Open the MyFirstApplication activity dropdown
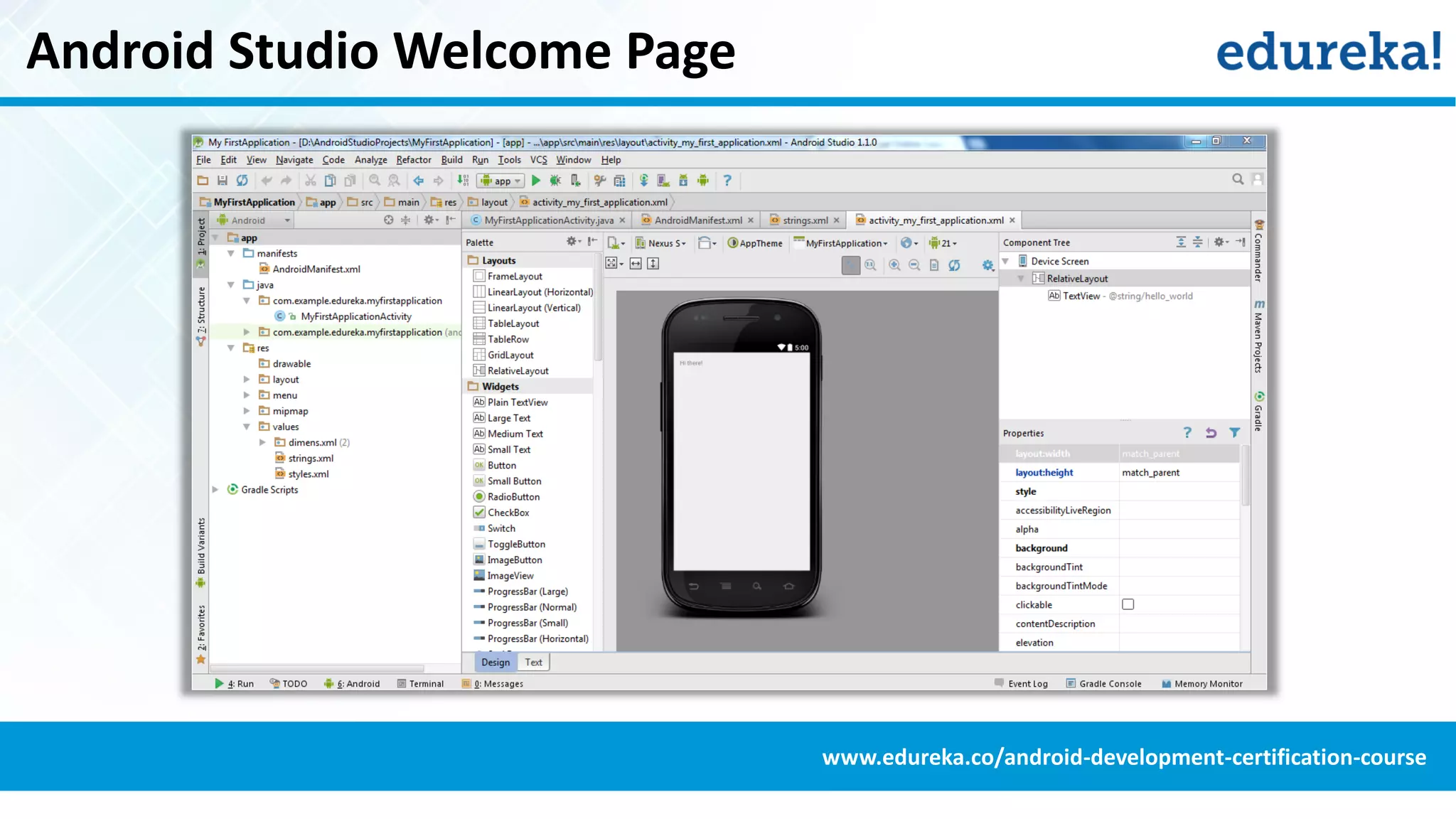Viewport: 1456px width, 819px height. [x=840, y=243]
